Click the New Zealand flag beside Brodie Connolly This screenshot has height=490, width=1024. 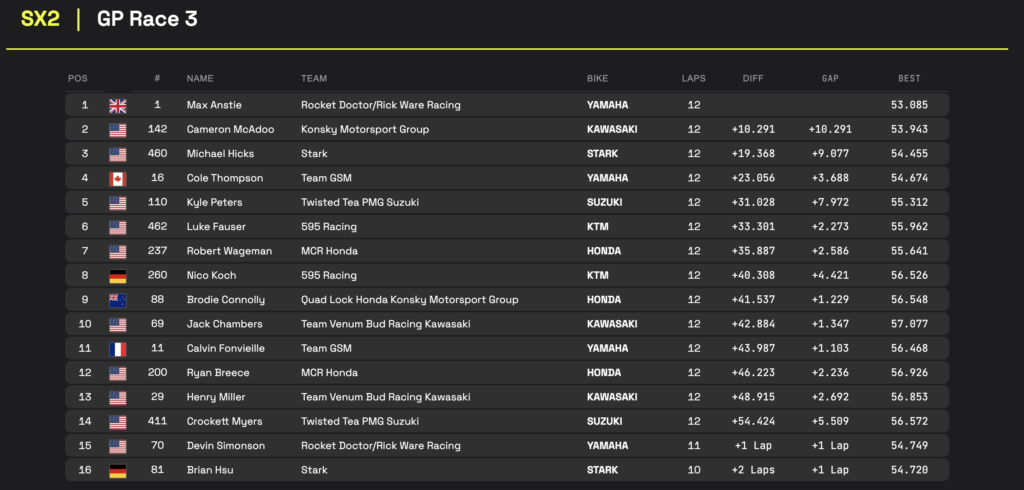[x=118, y=301]
